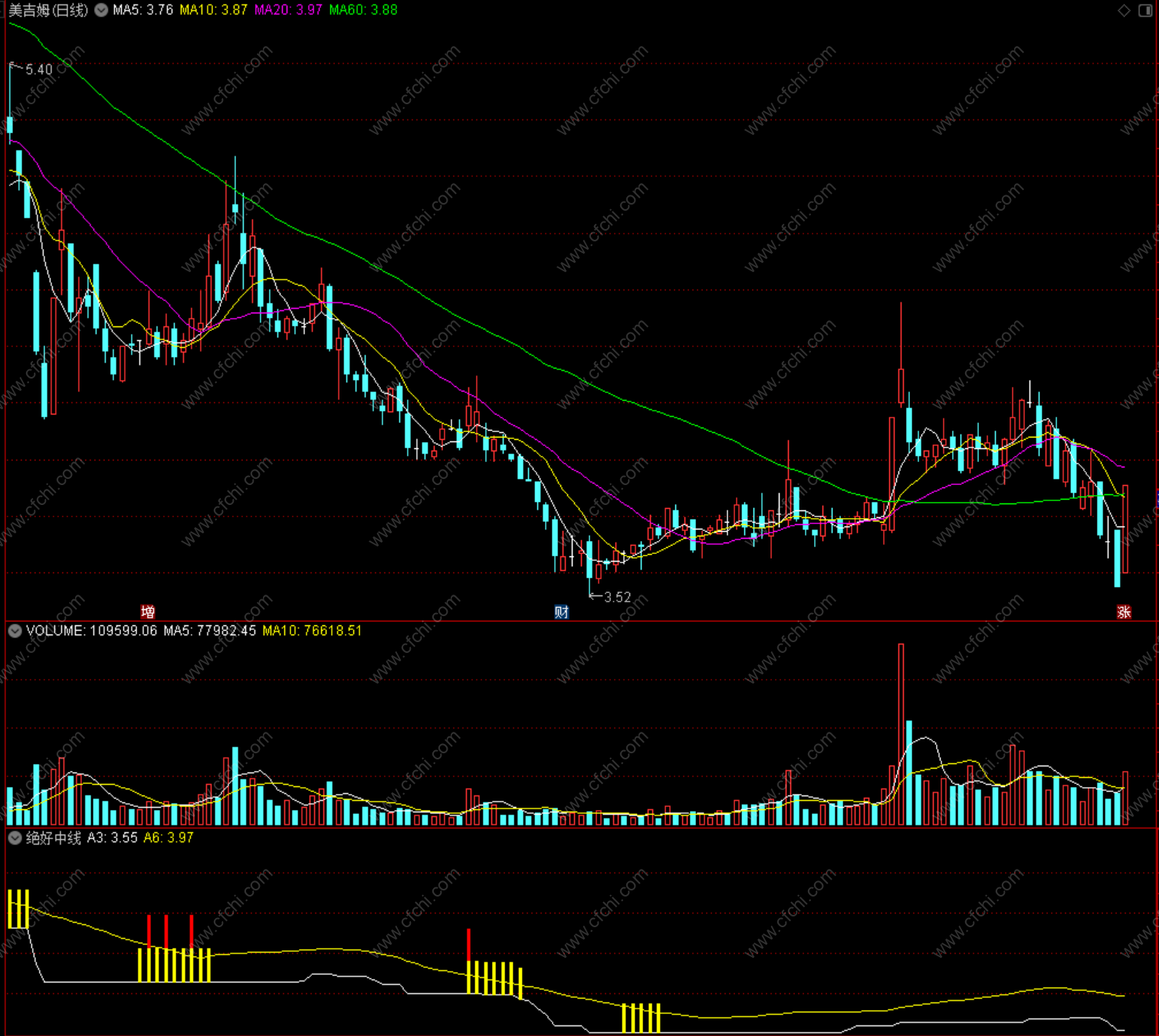
Task: Open the dropdown arrow beside 绝好中线 indicator
Action: [15, 838]
